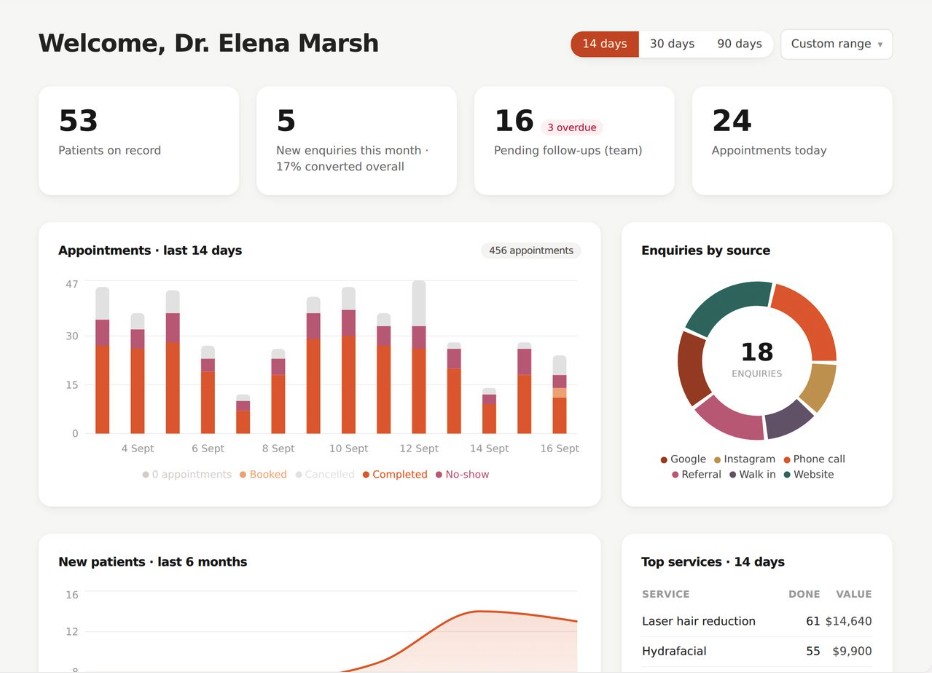Click the 16 Sept appointments bar
This screenshot has height=673, width=932.
click(559, 395)
